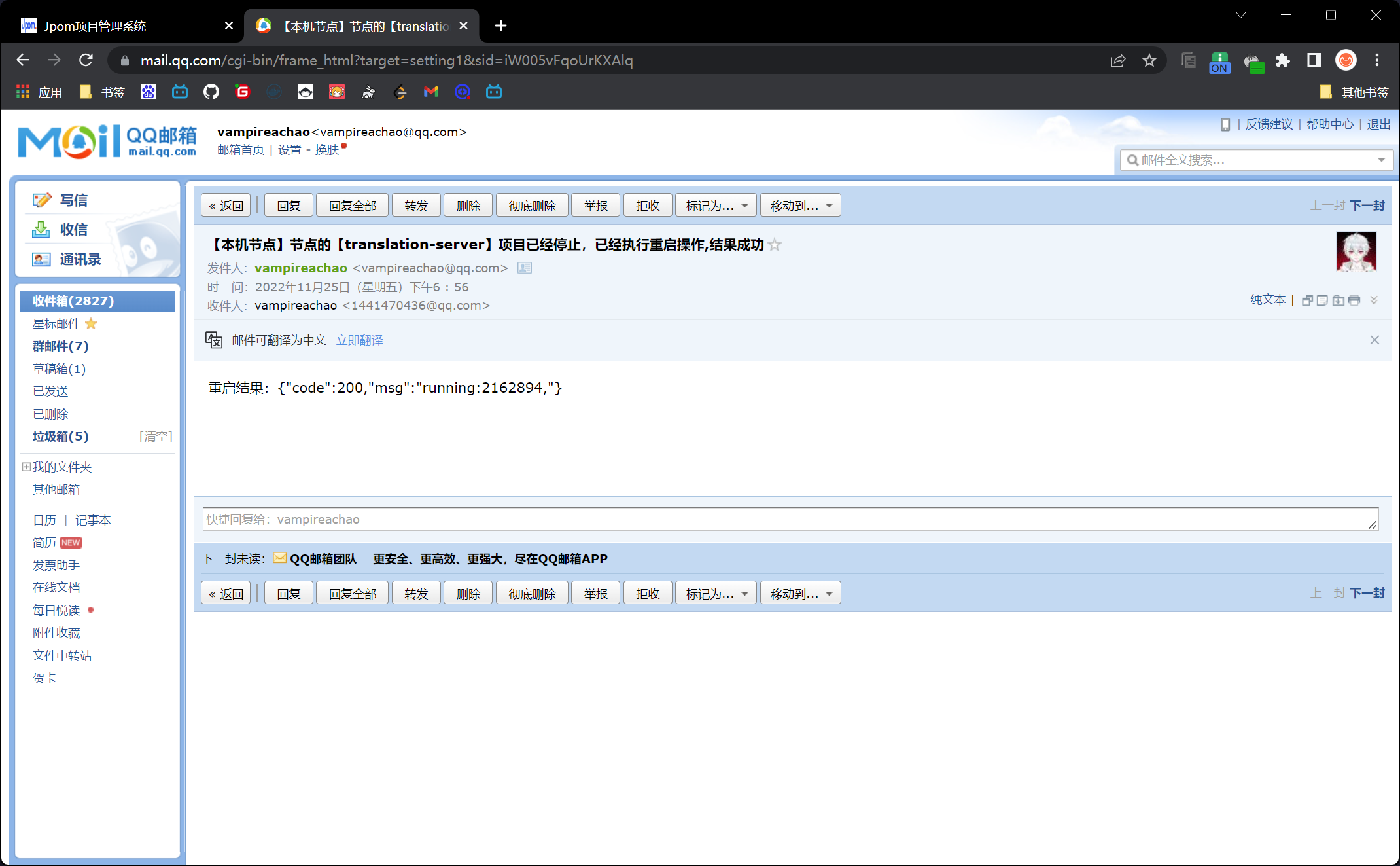Open email in new window icon
This screenshot has height=866, width=1400.
click(x=1307, y=300)
